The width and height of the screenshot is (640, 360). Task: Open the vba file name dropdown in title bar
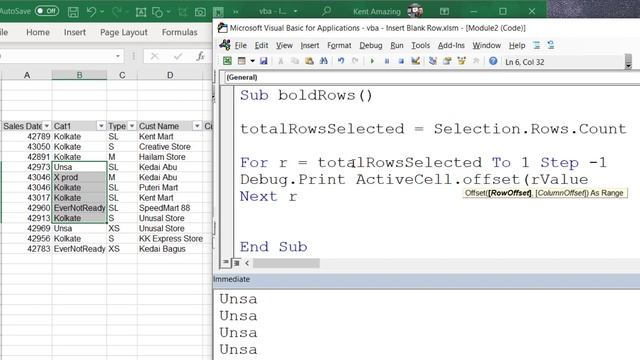coord(295,11)
